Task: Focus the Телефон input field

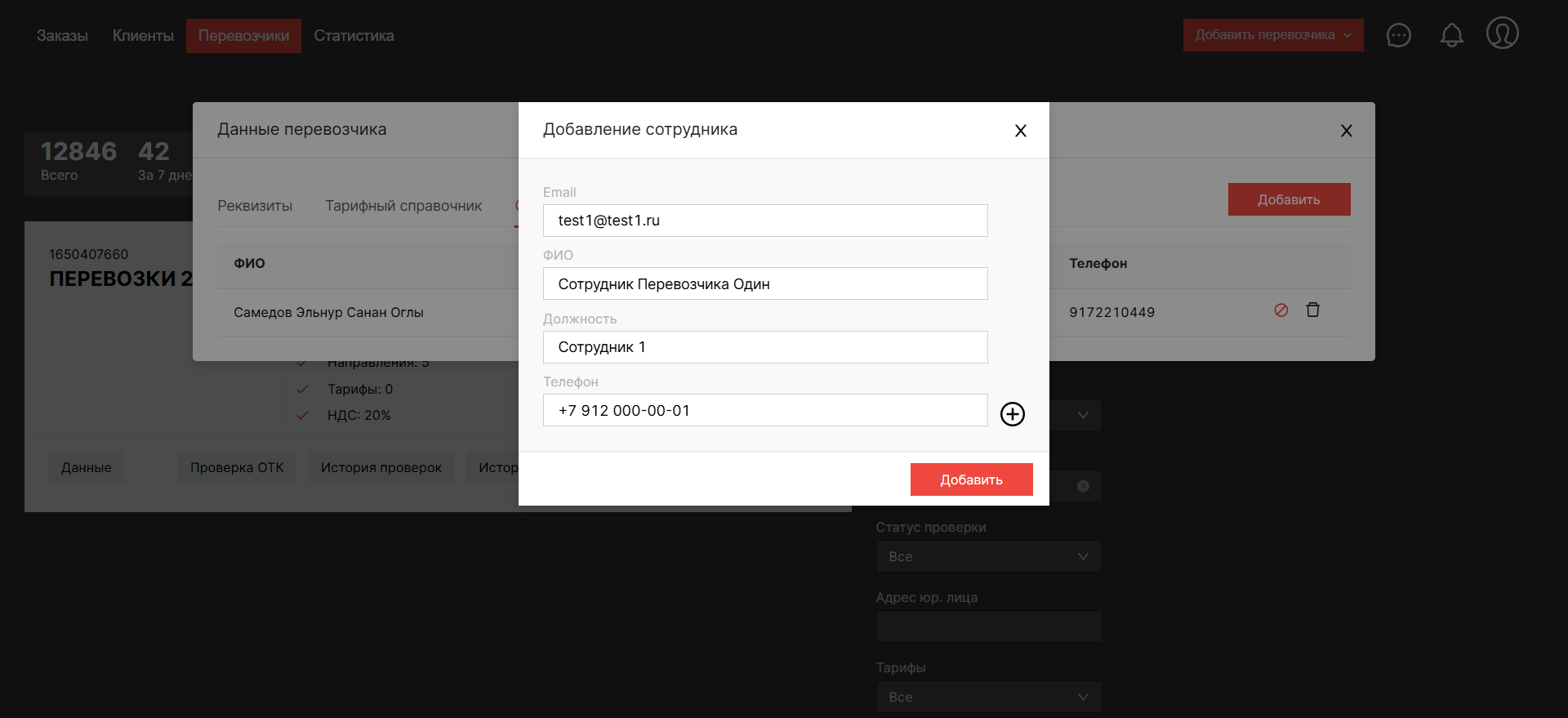Action: (764, 410)
